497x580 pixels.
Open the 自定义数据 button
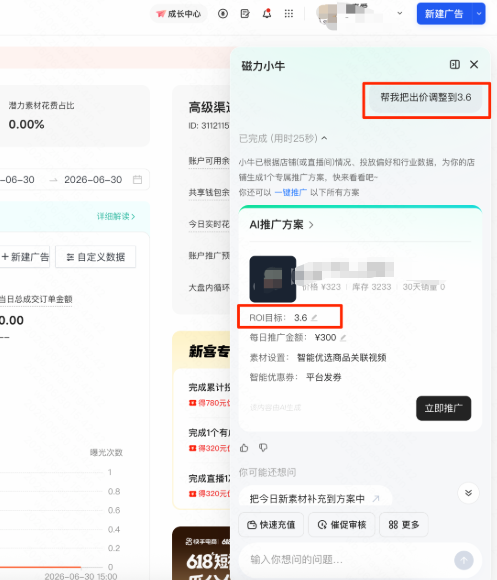click(x=95, y=257)
